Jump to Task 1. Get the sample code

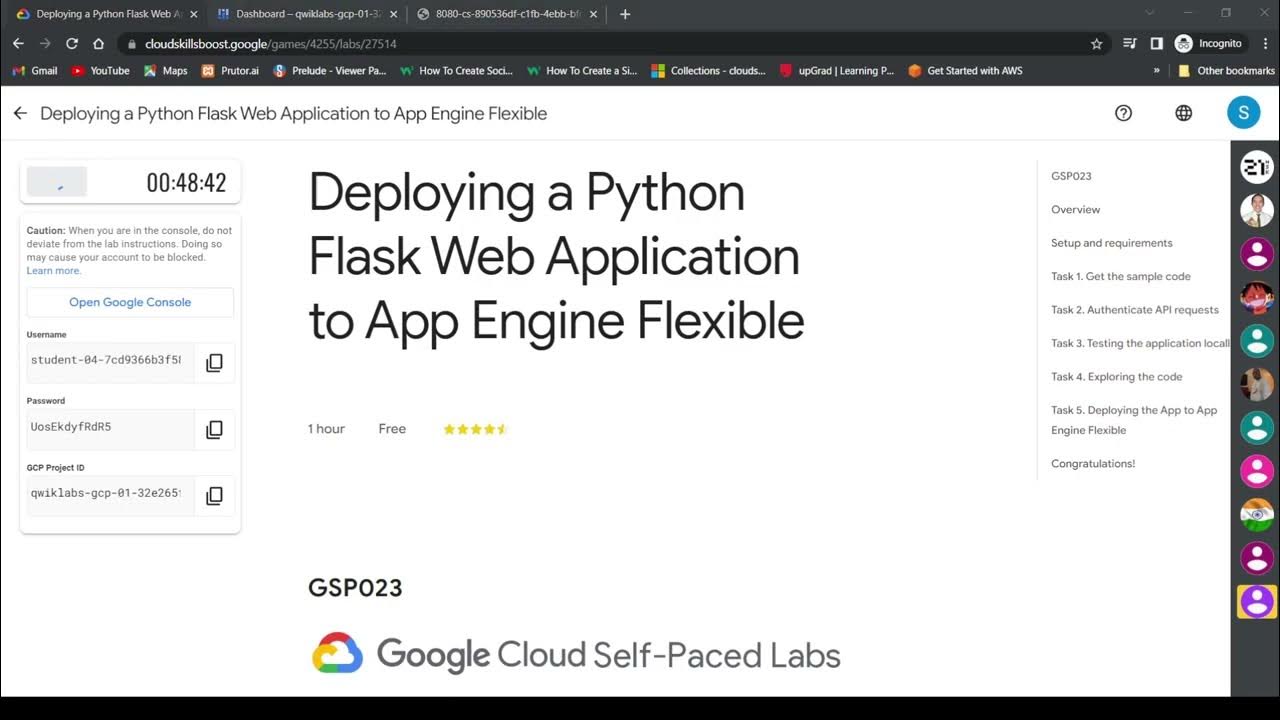tap(1121, 276)
